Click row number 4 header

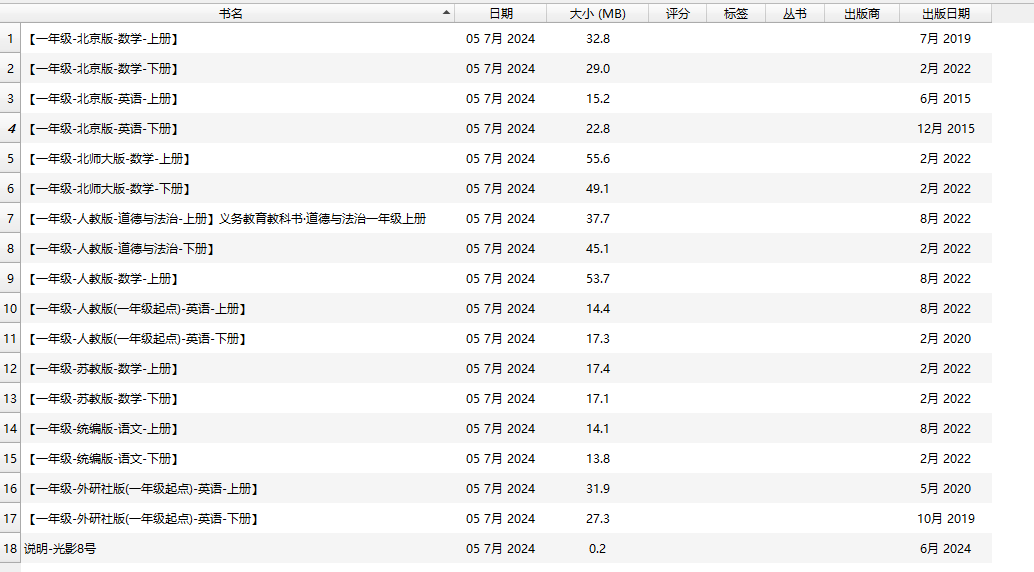point(11,129)
